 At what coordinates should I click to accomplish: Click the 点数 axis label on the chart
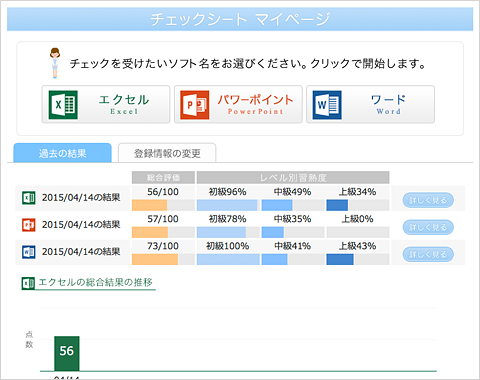tap(29, 339)
